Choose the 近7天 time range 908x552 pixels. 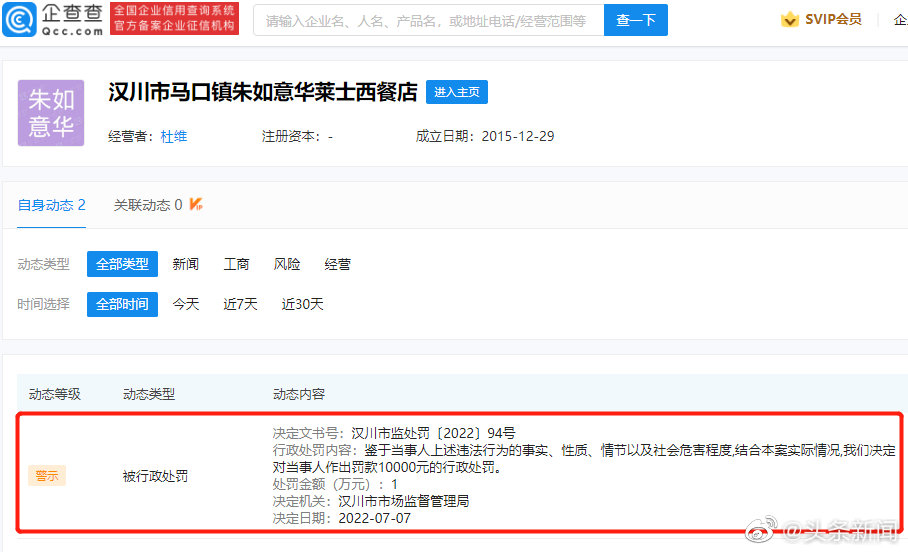coord(240,304)
